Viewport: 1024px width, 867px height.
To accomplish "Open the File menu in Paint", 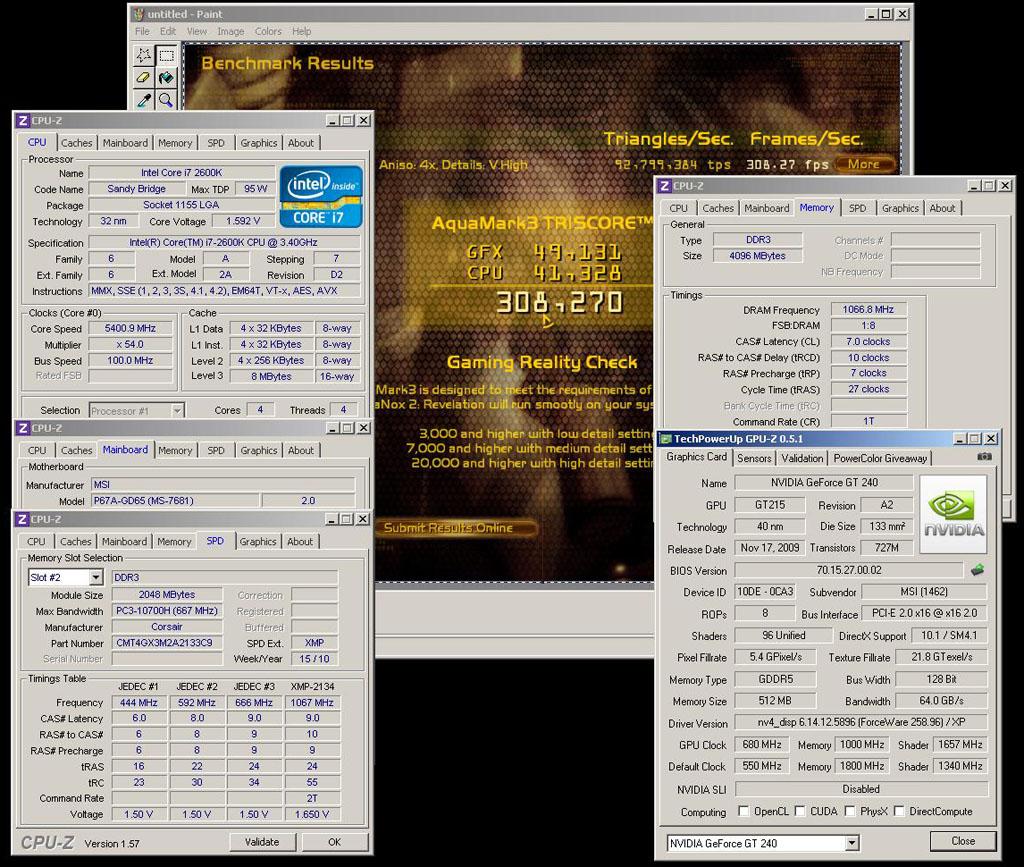I will pyautogui.click(x=142, y=31).
